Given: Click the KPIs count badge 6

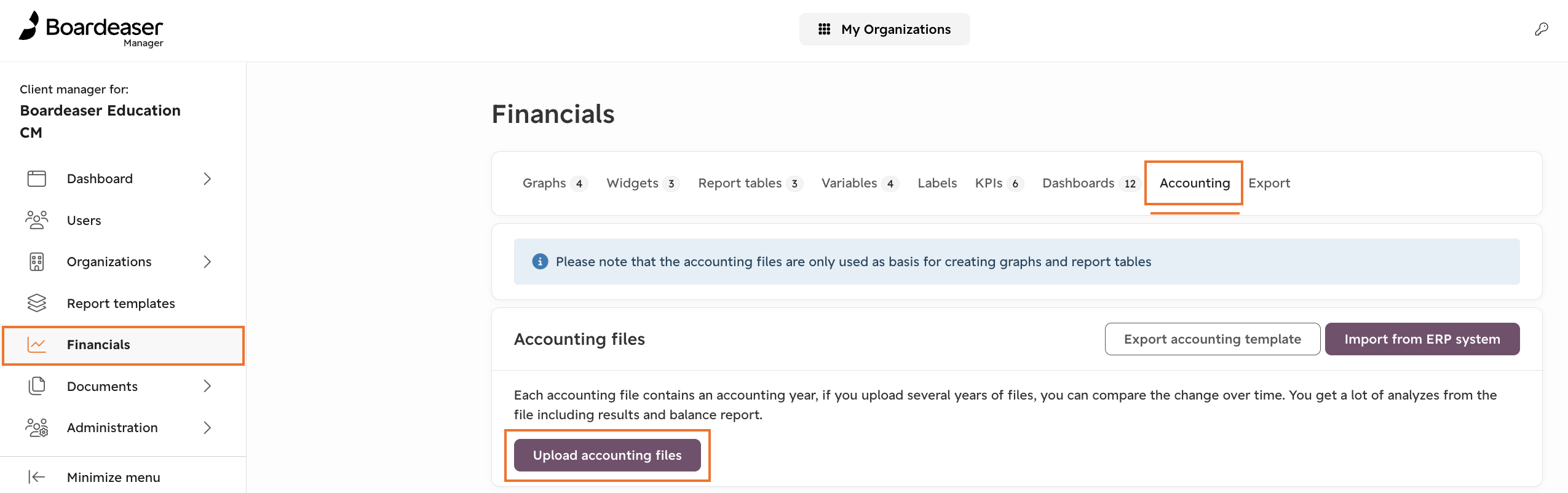Looking at the screenshot, I should tap(1015, 184).
